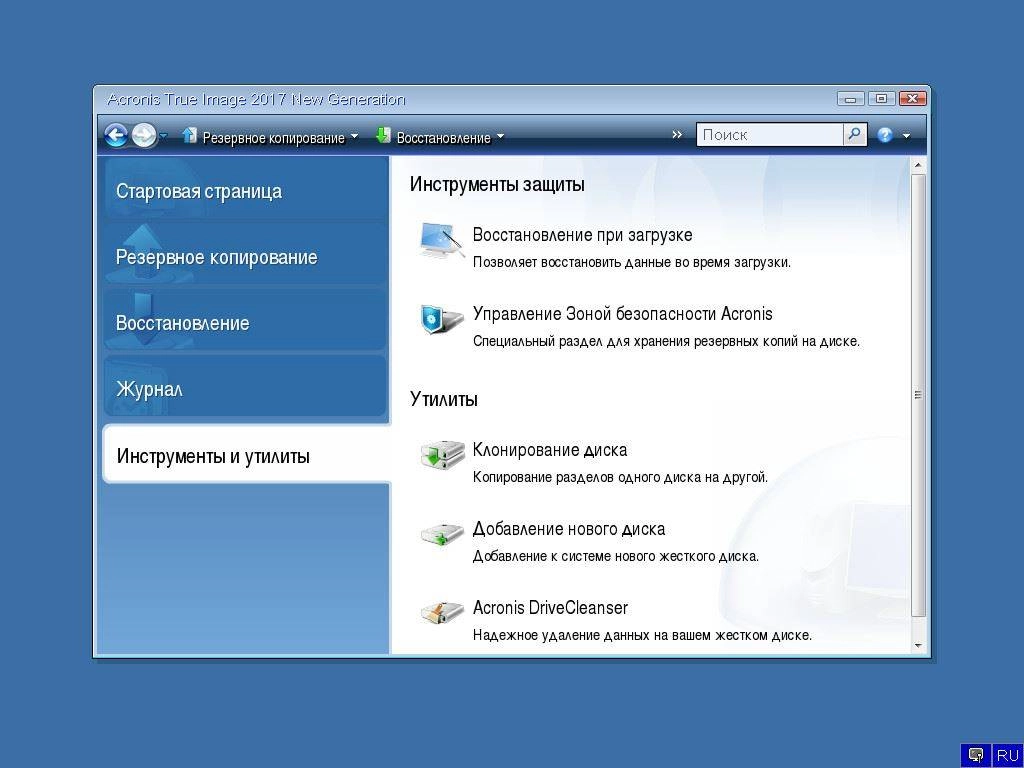Screen dimensions: 1024x768
Task: Expand the Резервное копирование toolbar dropdown arrow
Action: pos(354,136)
